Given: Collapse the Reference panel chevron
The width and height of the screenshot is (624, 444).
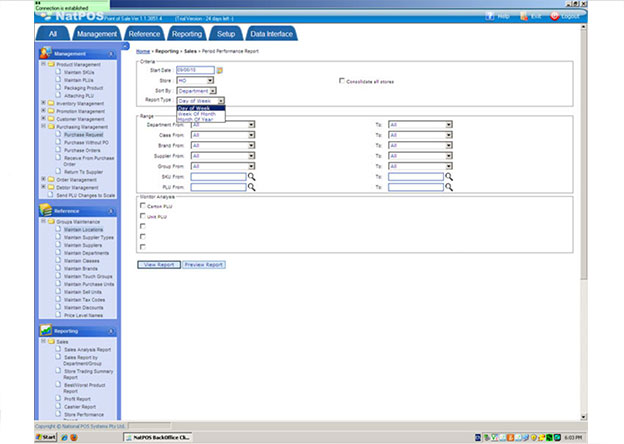Looking at the screenshot, I should point(111,211).
